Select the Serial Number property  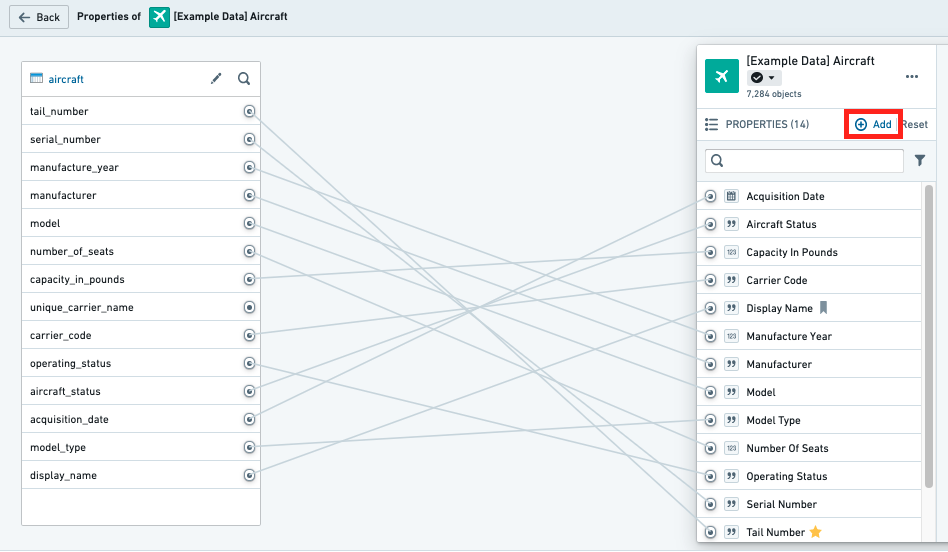[x=809, y=504]
